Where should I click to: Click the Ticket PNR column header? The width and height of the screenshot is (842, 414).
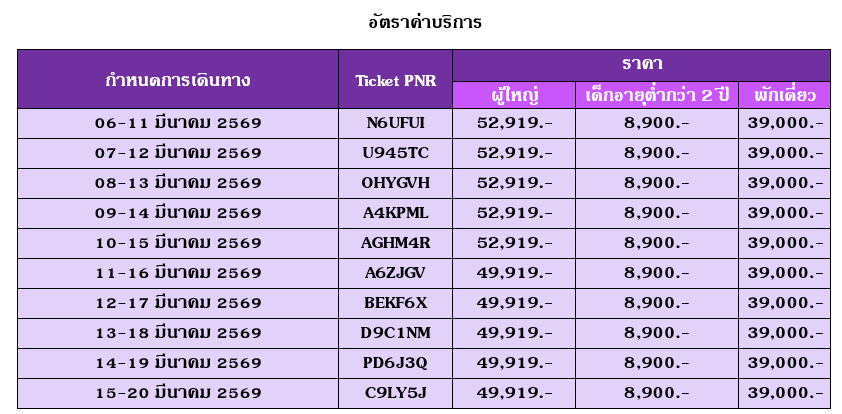[395, 80]
